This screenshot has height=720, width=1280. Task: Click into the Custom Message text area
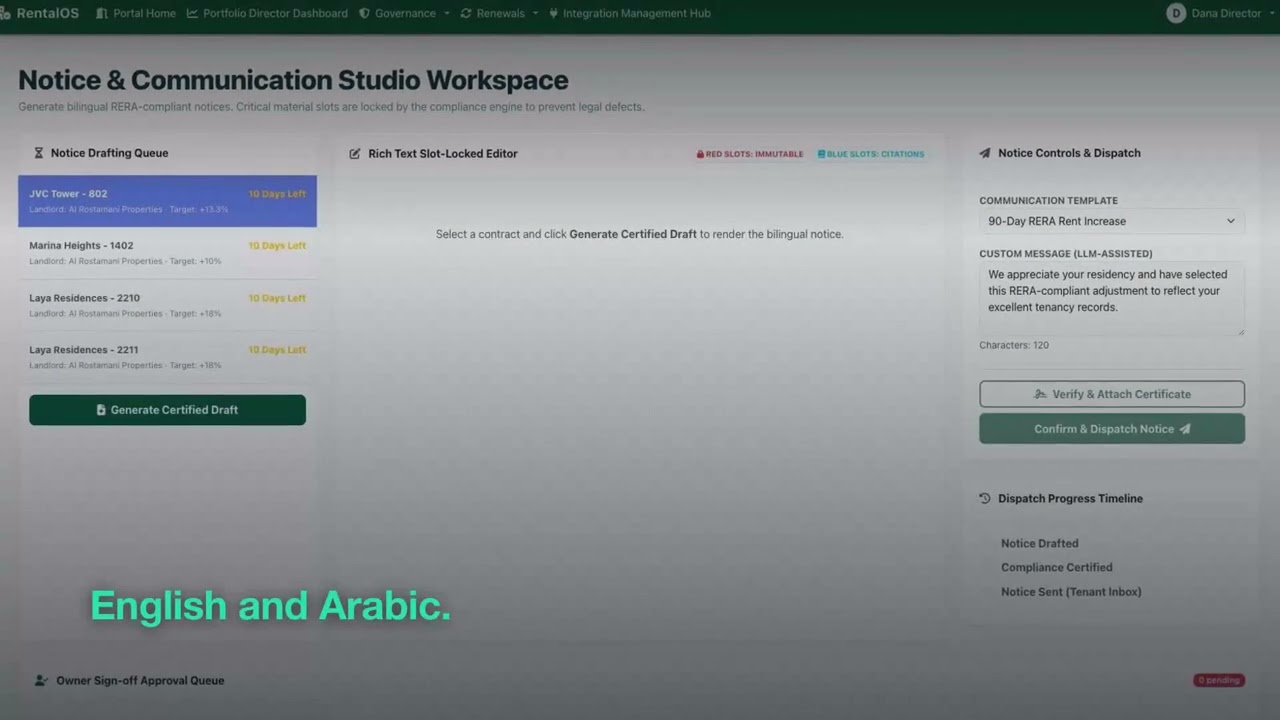pyautogui.click(x=1112, y=298)
